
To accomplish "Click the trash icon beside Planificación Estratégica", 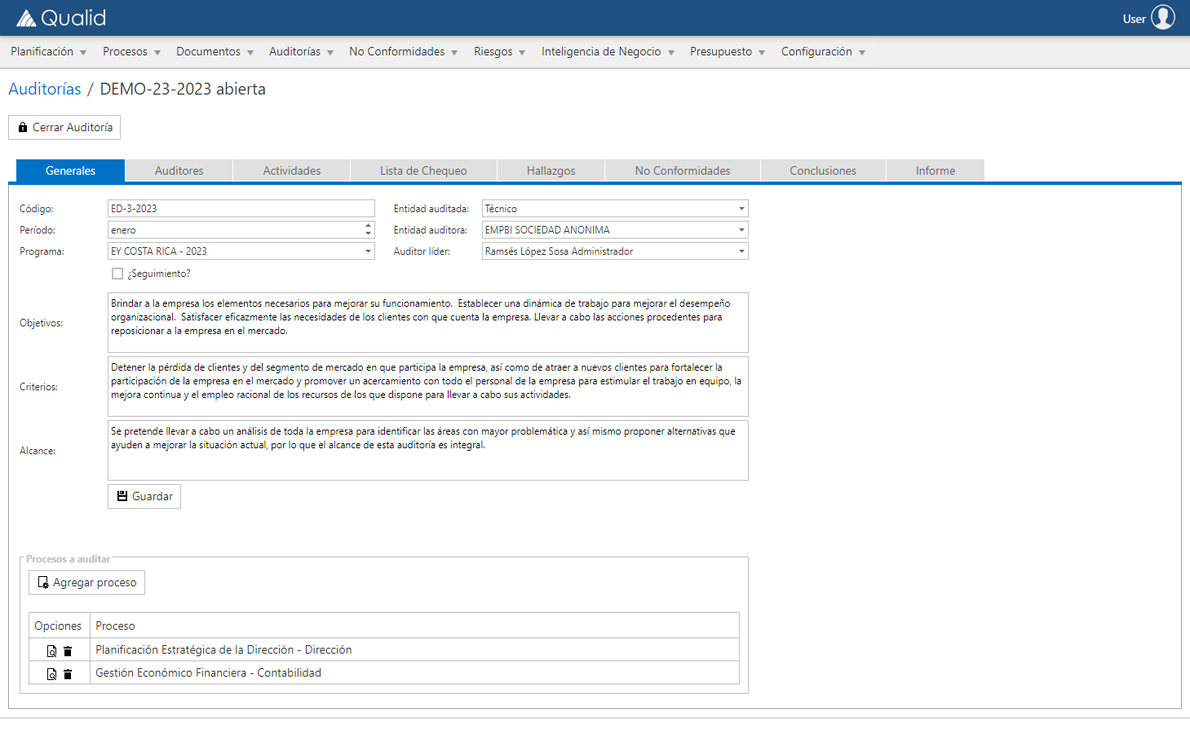I will 66,650.
